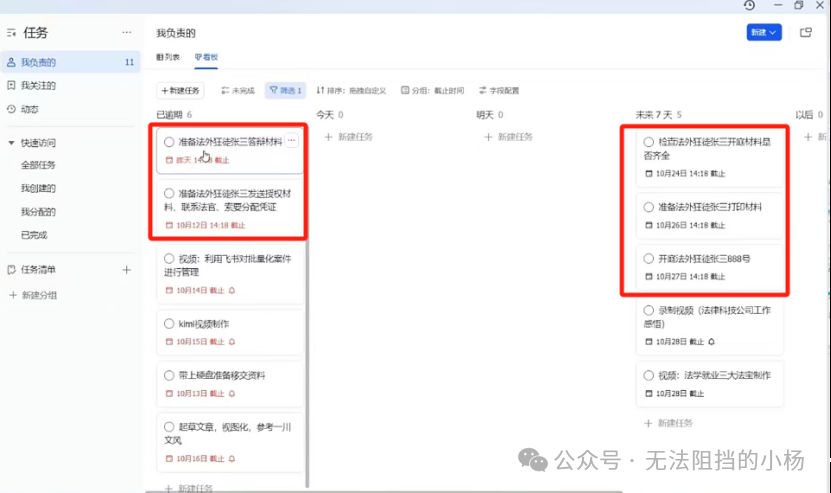Click calendar icon on 10月12日 14:18 deadline
This screenshot has height=493, width=831.
169,225
